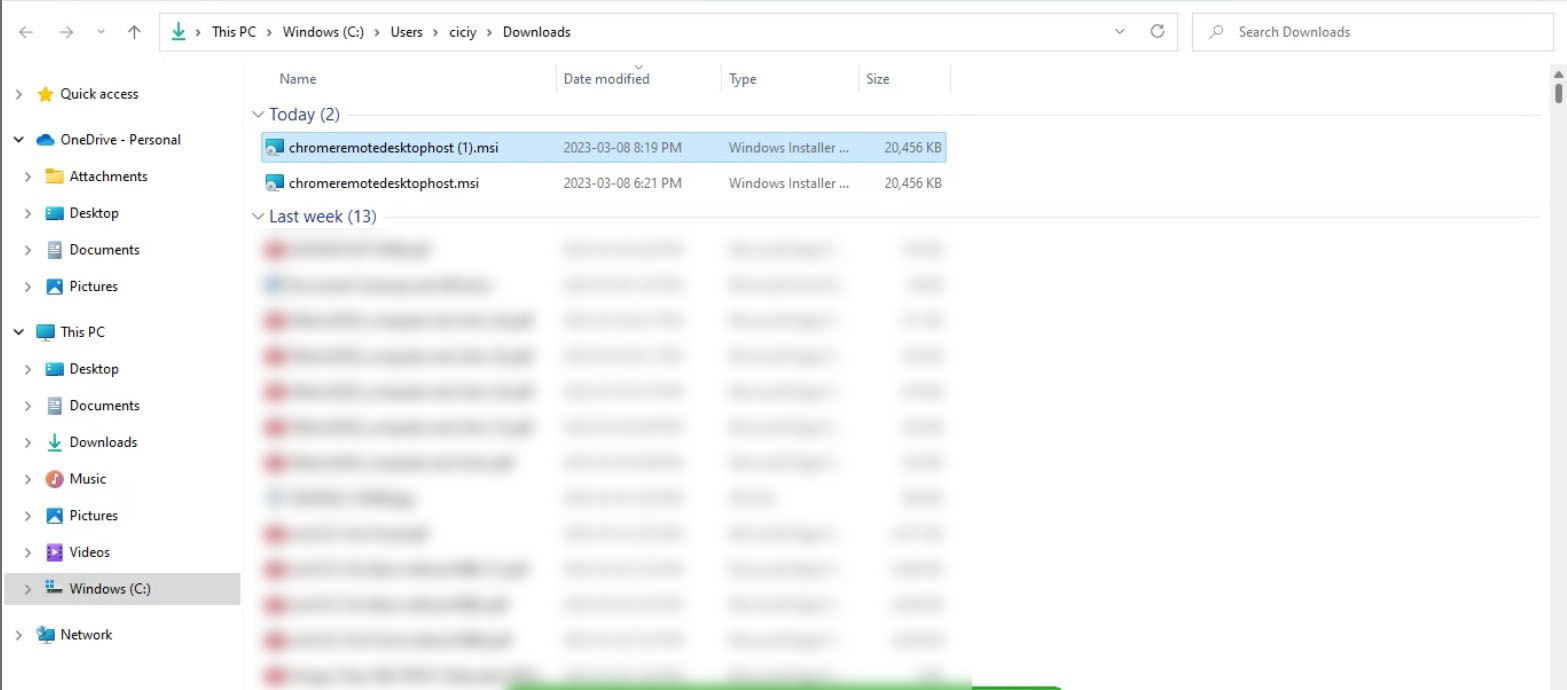Expand the Windows (C:) tree node
The image size is (1567, 690).
(x=28, y=589)
